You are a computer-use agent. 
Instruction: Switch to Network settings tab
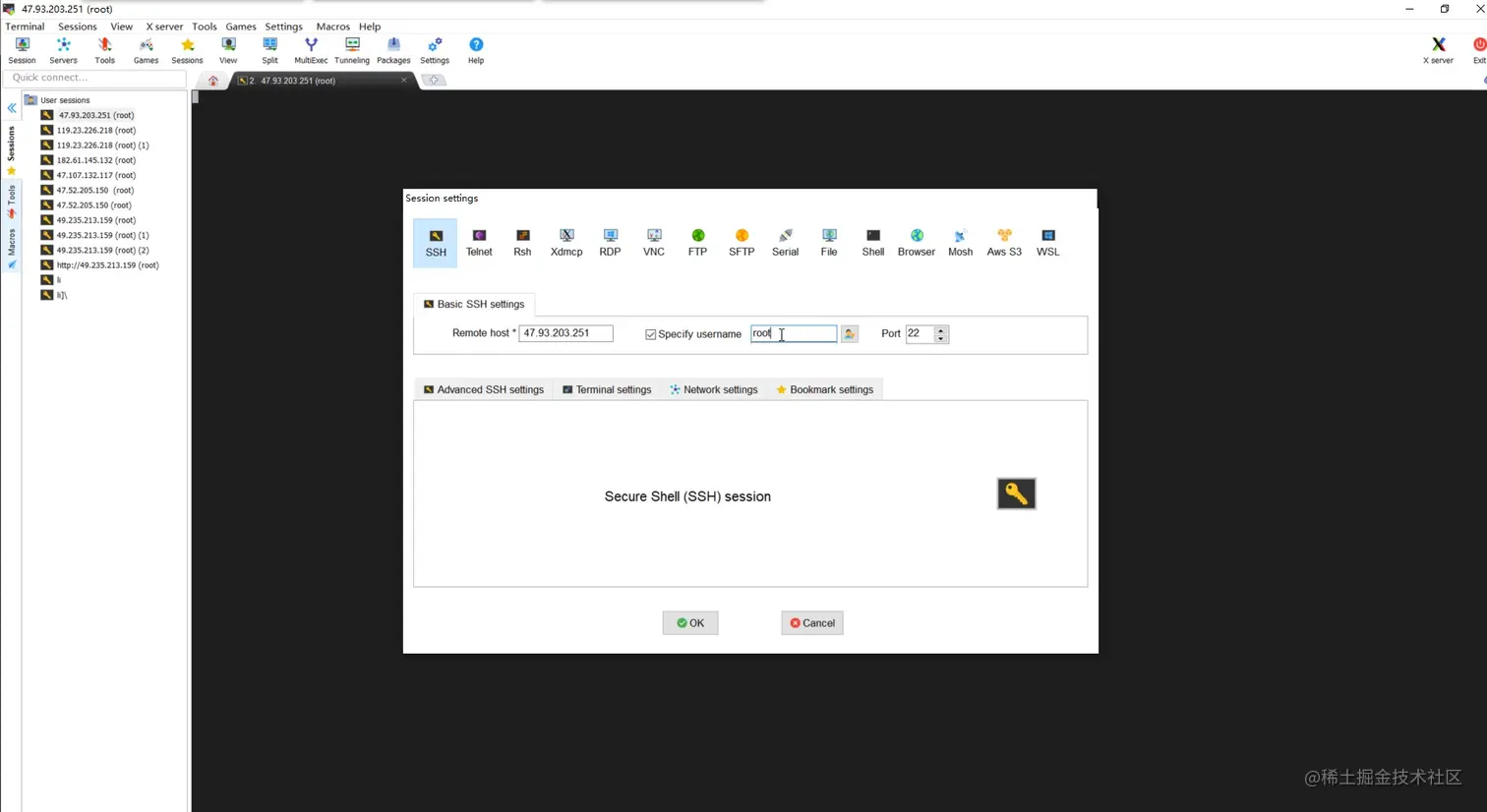714,389
